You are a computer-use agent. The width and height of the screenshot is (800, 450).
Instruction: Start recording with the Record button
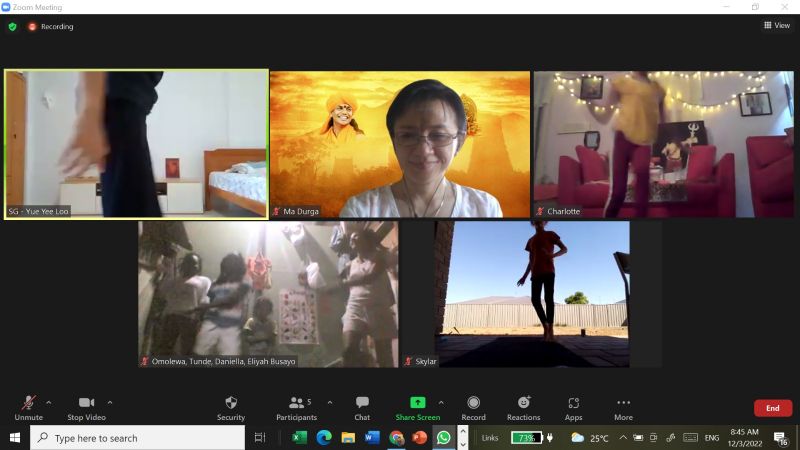click(473, 403)
